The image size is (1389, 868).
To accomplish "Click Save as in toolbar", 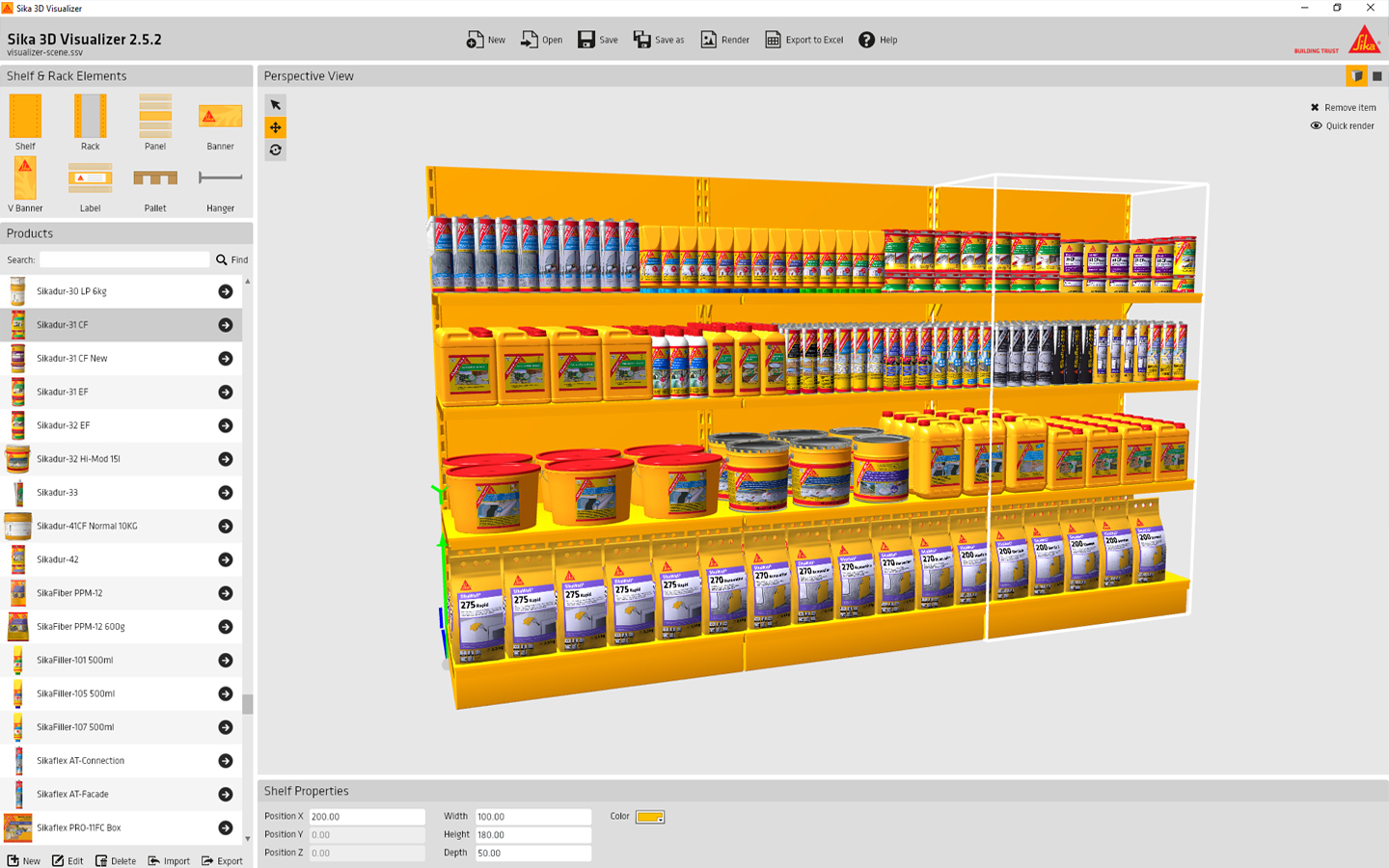I will coord(659,40).
